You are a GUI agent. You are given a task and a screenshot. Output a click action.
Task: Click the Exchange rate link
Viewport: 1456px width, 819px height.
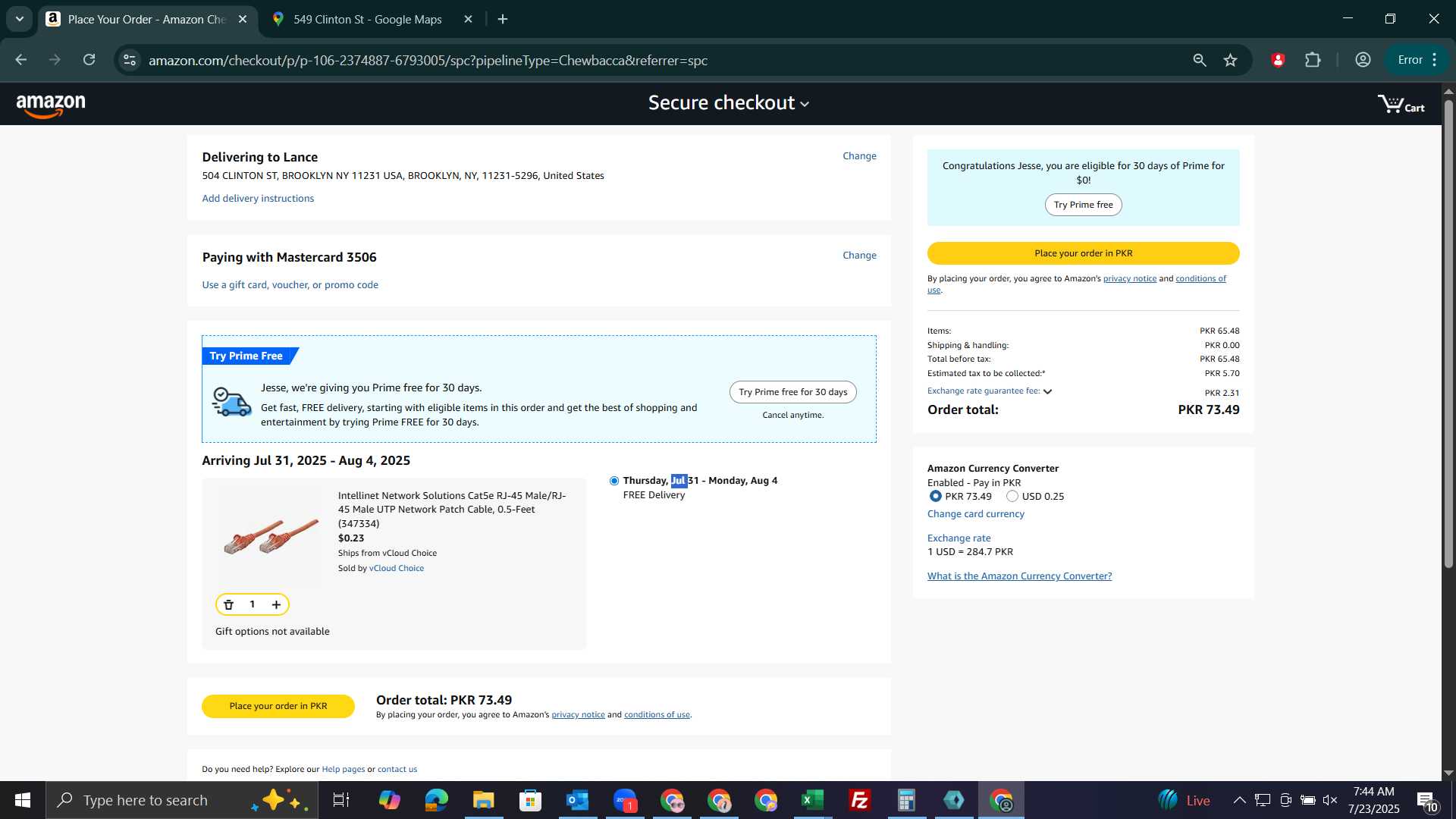pos(959,538)
